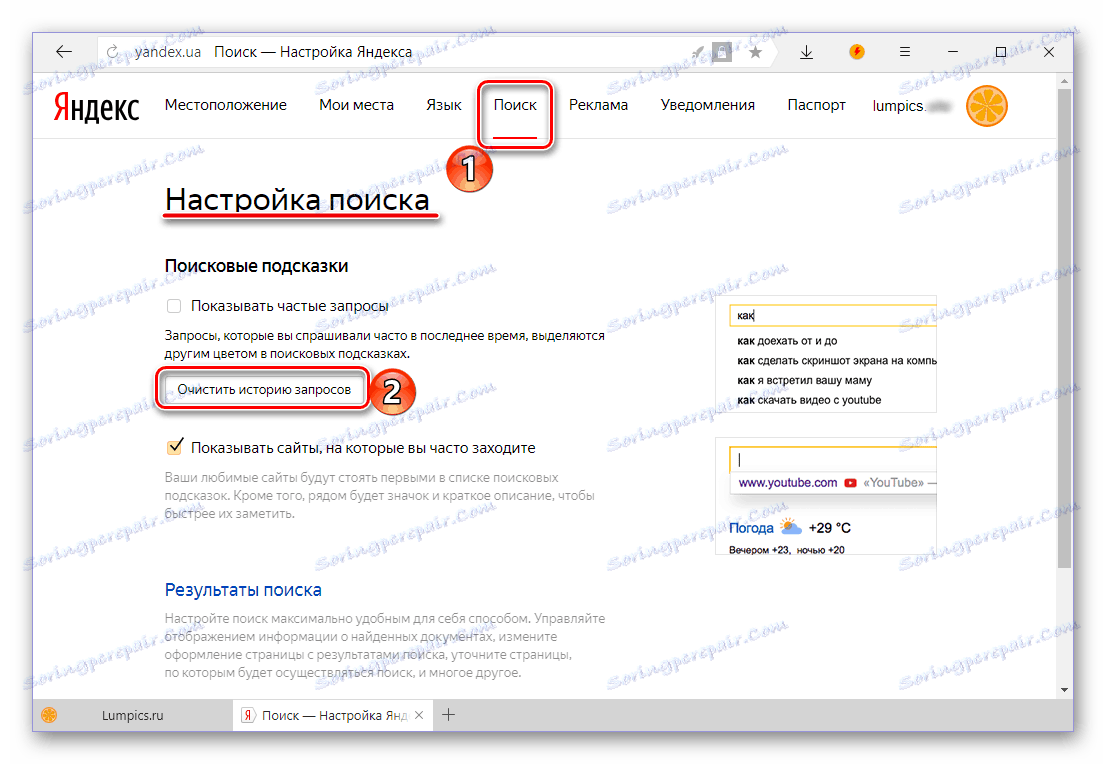Click the Поисковые подсказки heading
Image resolution: width=1106 pixels, height=764 pixels.
pos(256,266)
